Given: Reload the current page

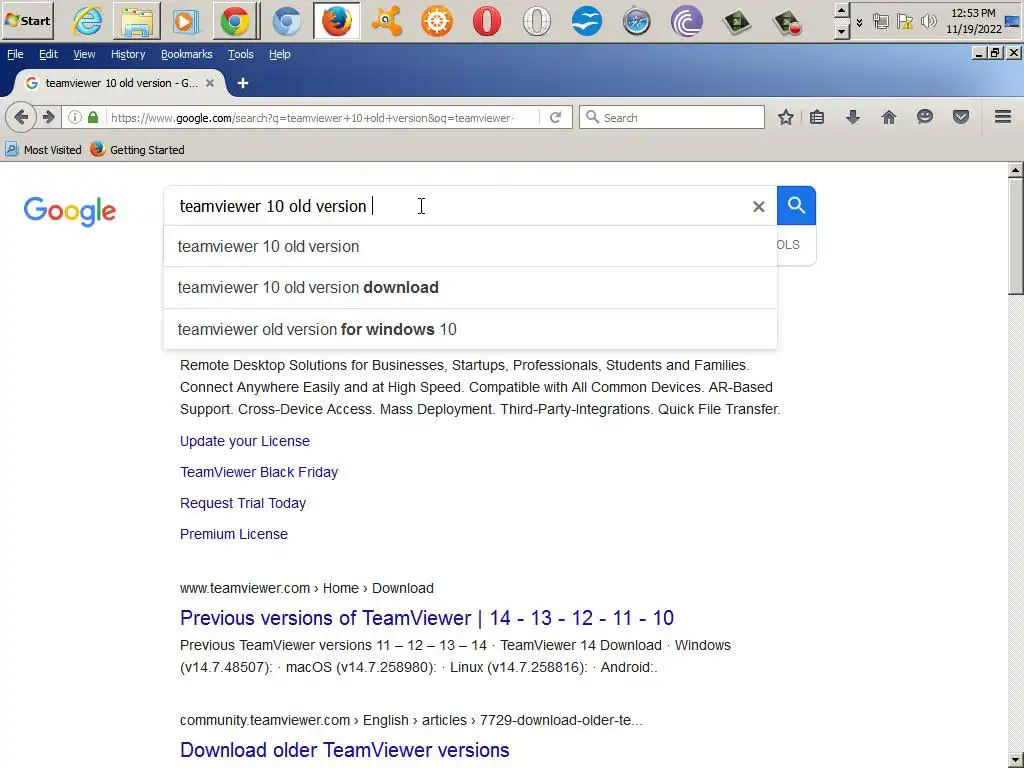Looking at the screenshot, I should point(555,118).
